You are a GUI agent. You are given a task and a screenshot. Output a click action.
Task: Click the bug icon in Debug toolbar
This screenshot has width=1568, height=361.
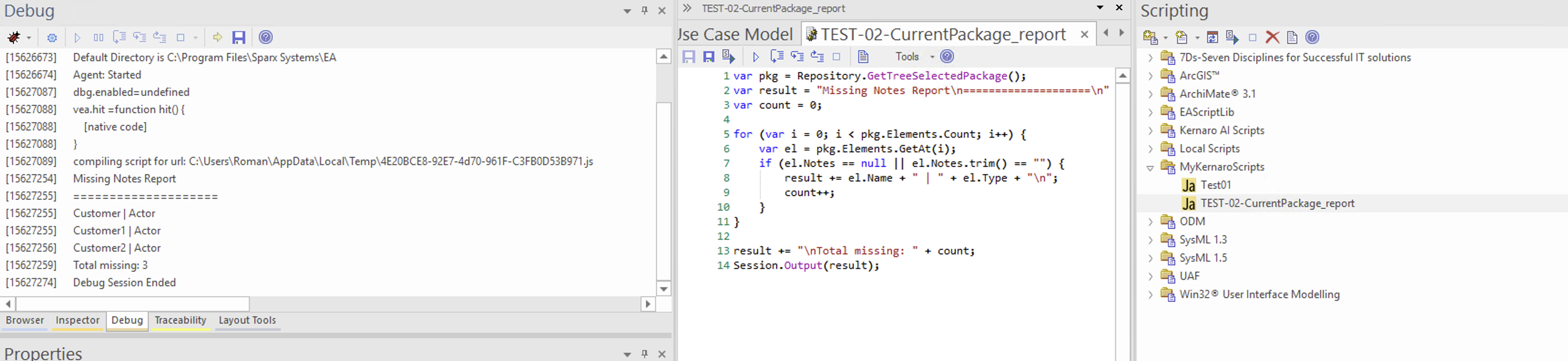[x=14, y=38]
